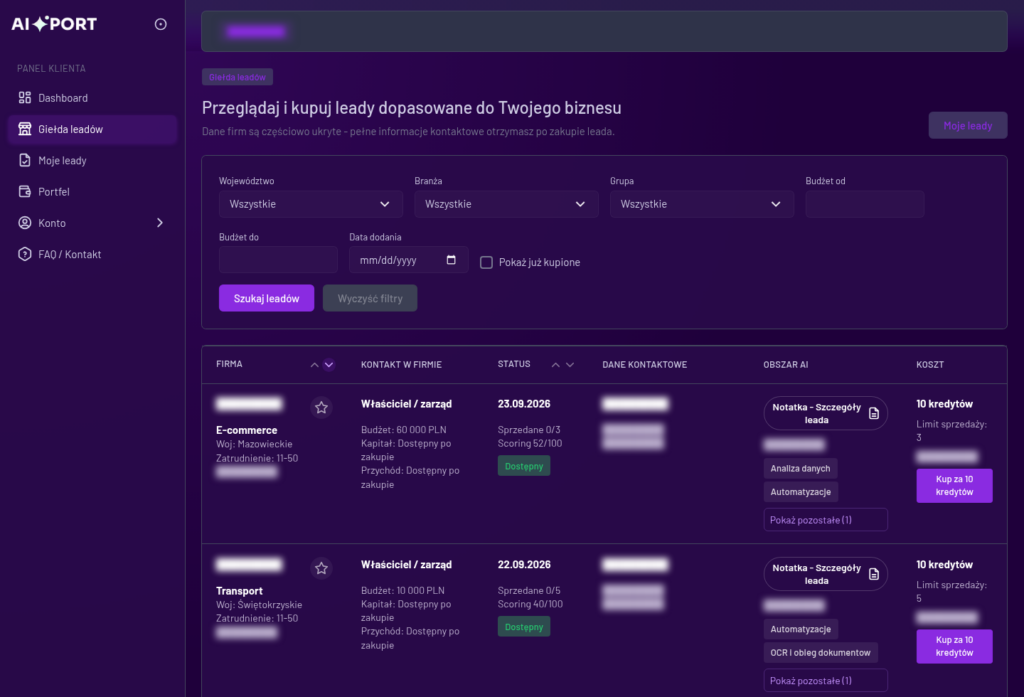Click the Kontakt w firmie column header

401,365
